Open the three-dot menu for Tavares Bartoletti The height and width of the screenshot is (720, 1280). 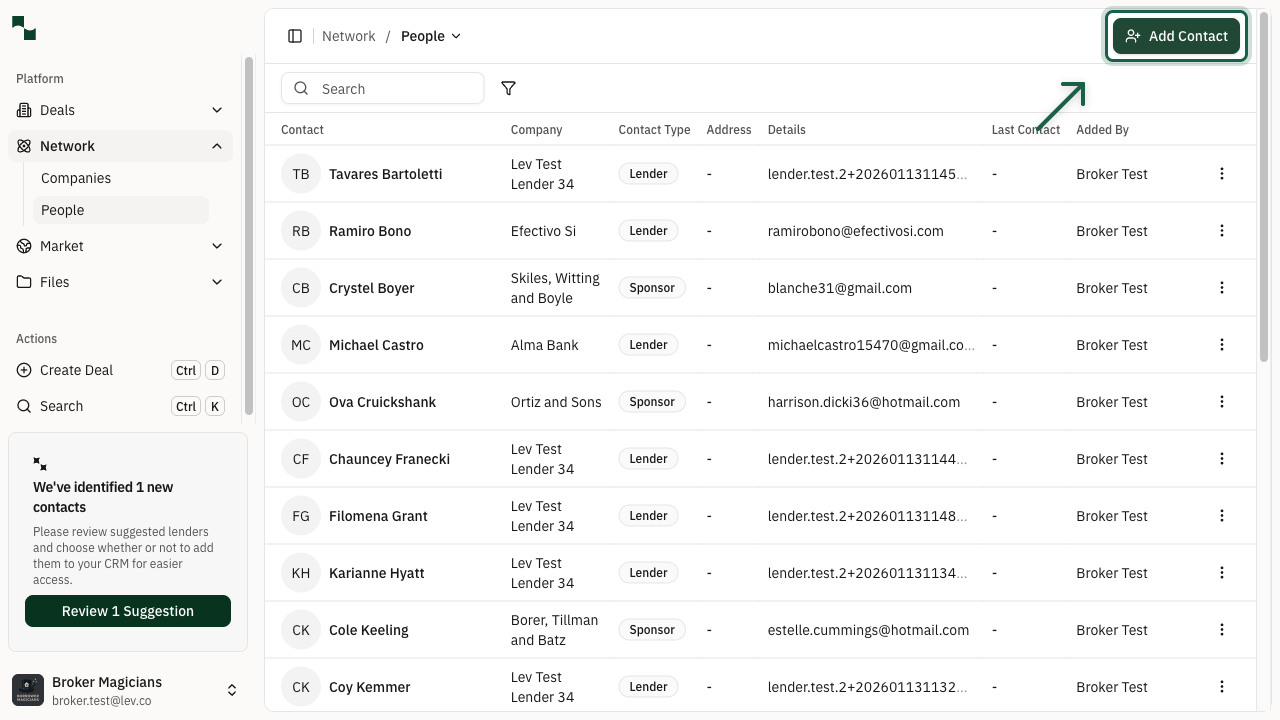(x=1222, y=173)
